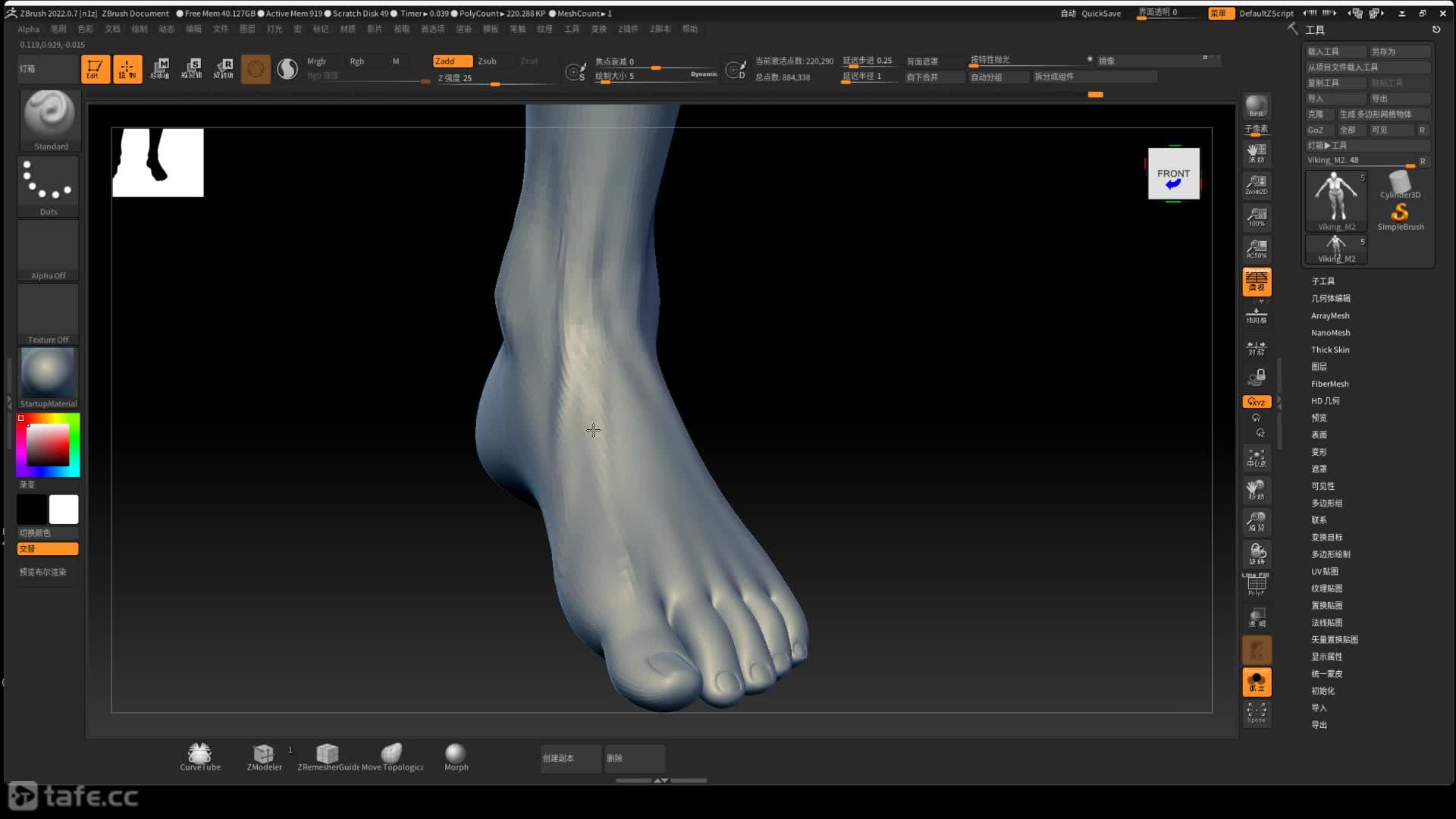Toggle the camera lock icon
Image resolution: width=1456 pixels, height=819 pixels.
coord(1257,377)
